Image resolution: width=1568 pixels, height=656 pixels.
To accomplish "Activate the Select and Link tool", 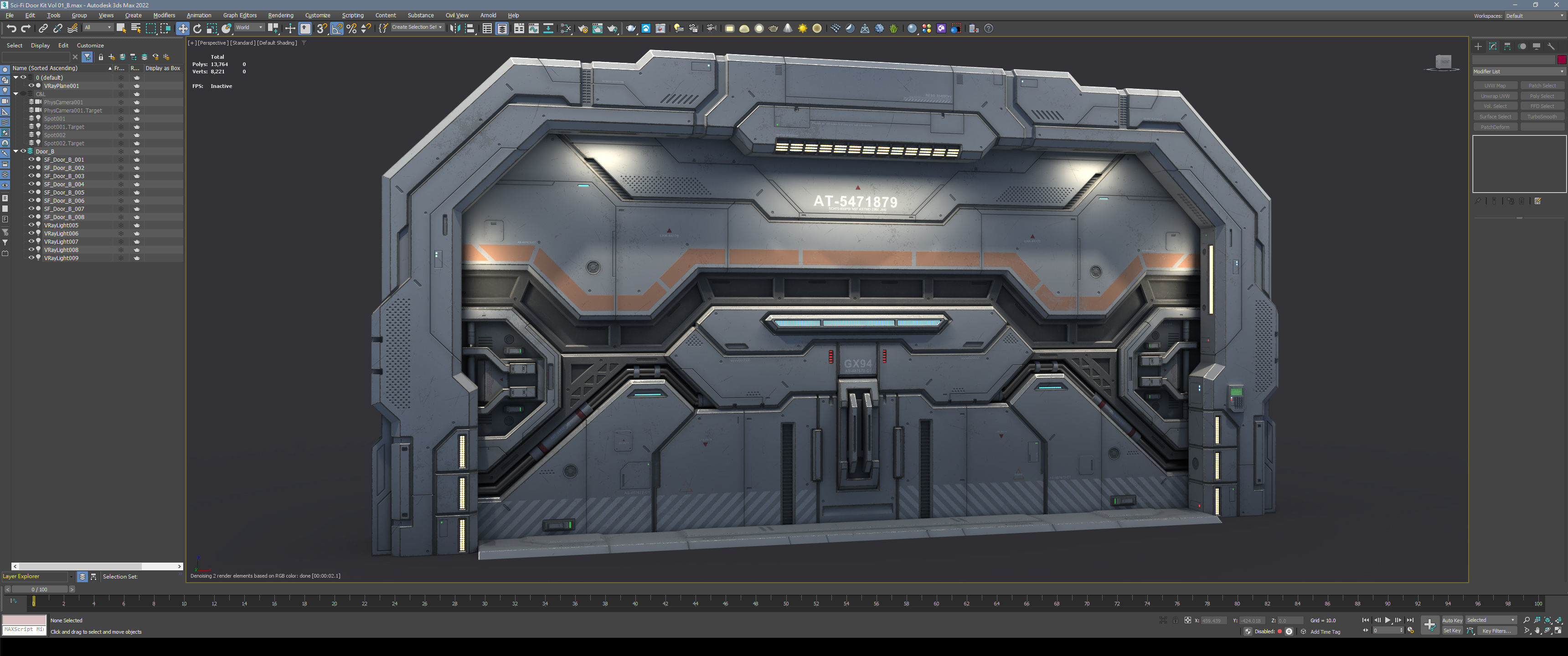I will 42,28.
